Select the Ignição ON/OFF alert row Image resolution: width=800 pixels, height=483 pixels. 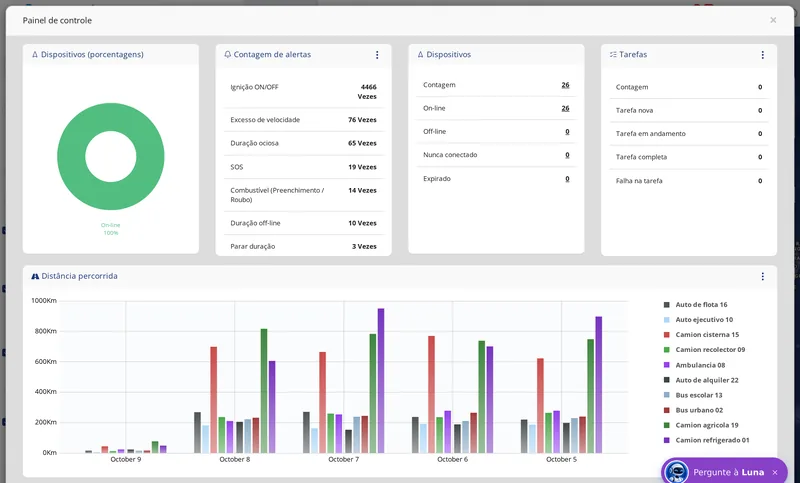(x=304, y=92)
